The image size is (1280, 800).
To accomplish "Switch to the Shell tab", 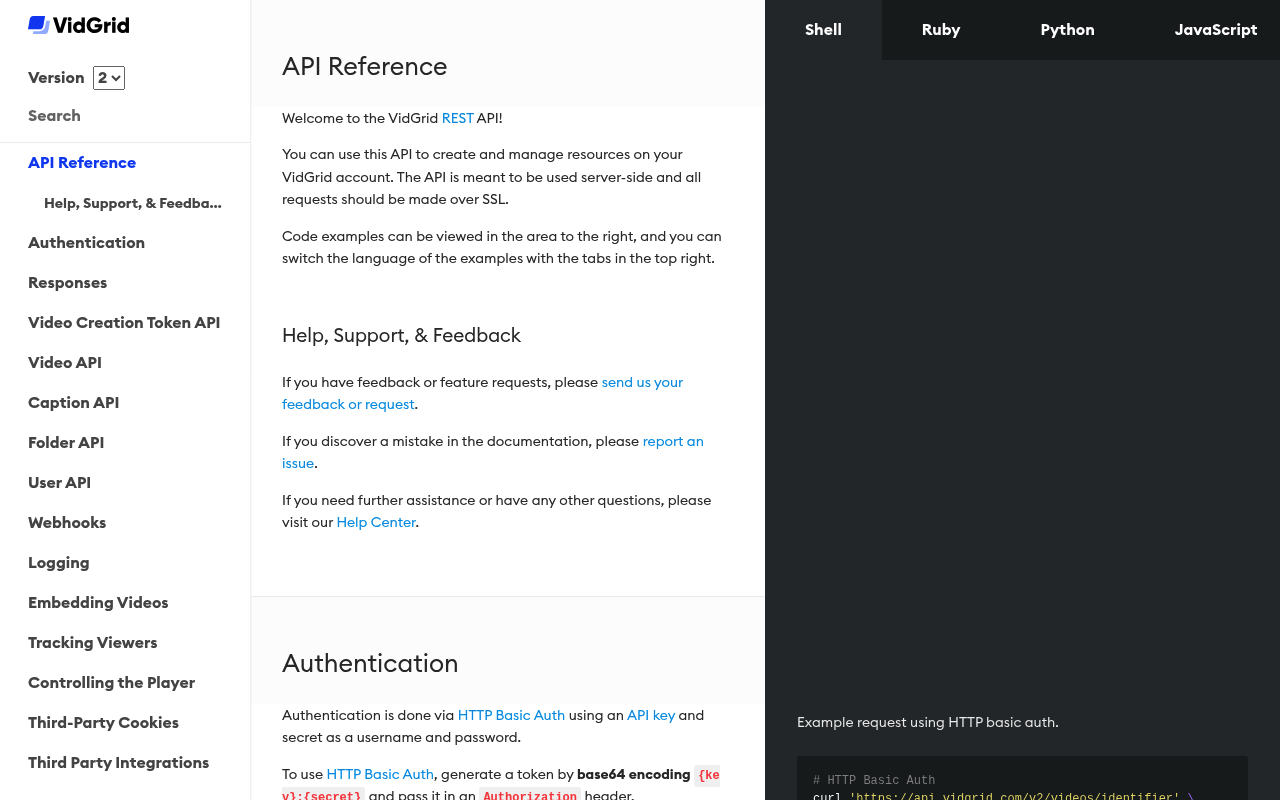I will coord(823,30).
